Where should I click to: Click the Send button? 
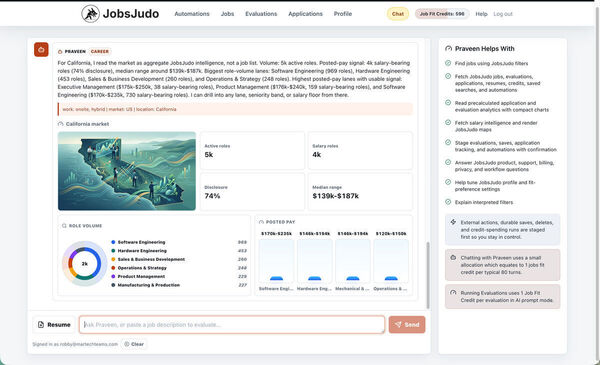[407, 324]
